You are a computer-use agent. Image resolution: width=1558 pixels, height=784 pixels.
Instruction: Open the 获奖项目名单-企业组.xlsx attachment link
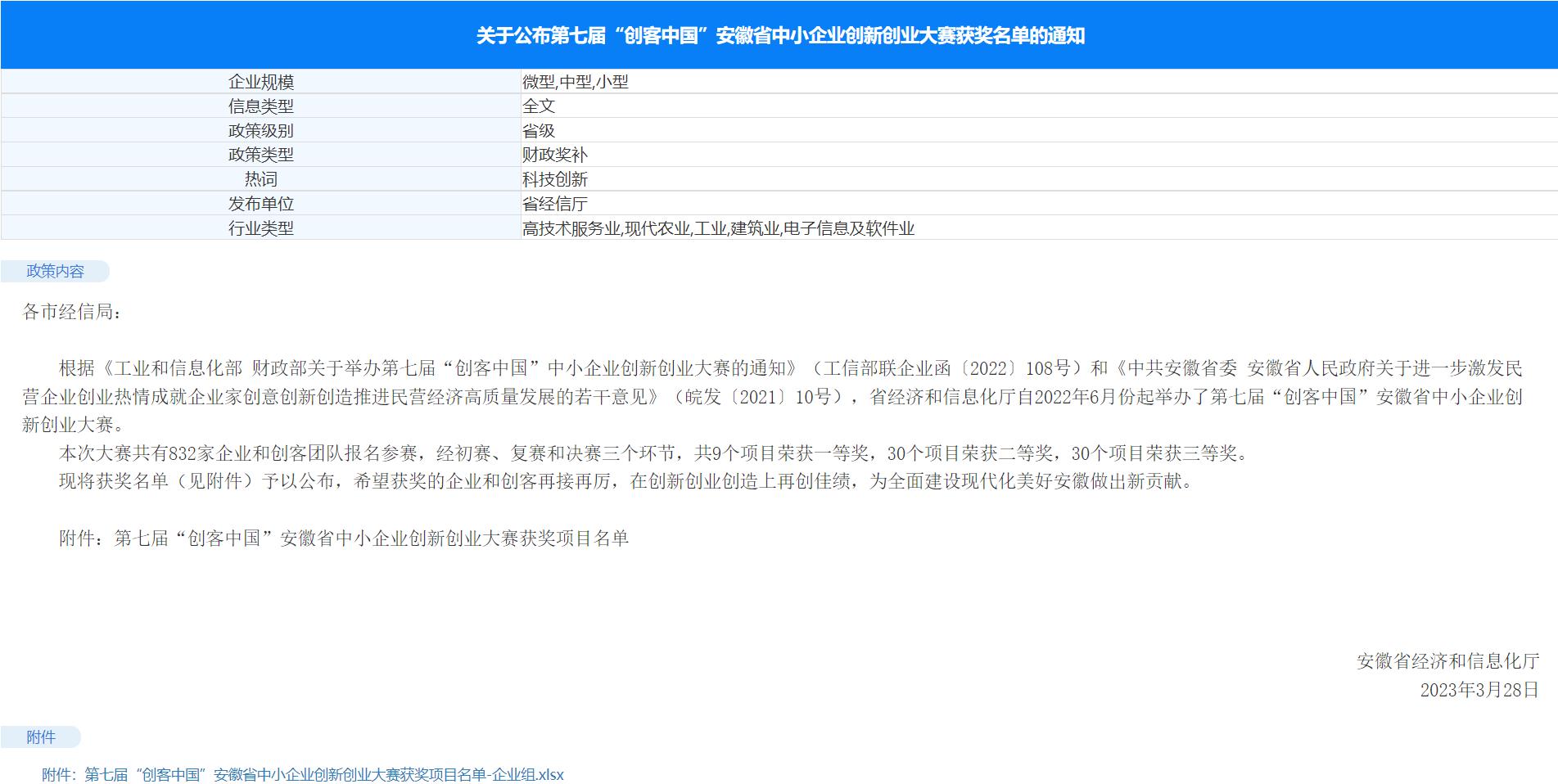tap(303, 774)
